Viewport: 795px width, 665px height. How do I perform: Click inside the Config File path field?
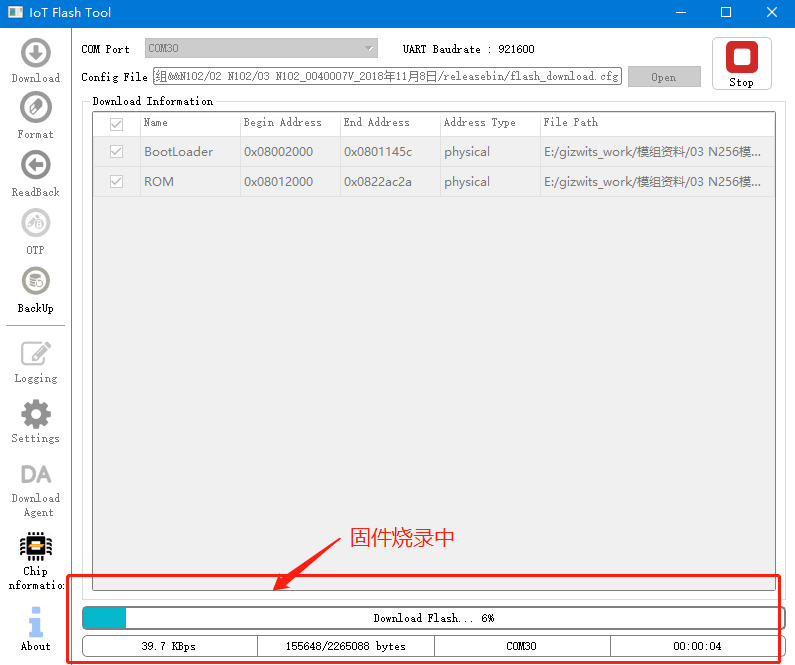click(386, 76)
